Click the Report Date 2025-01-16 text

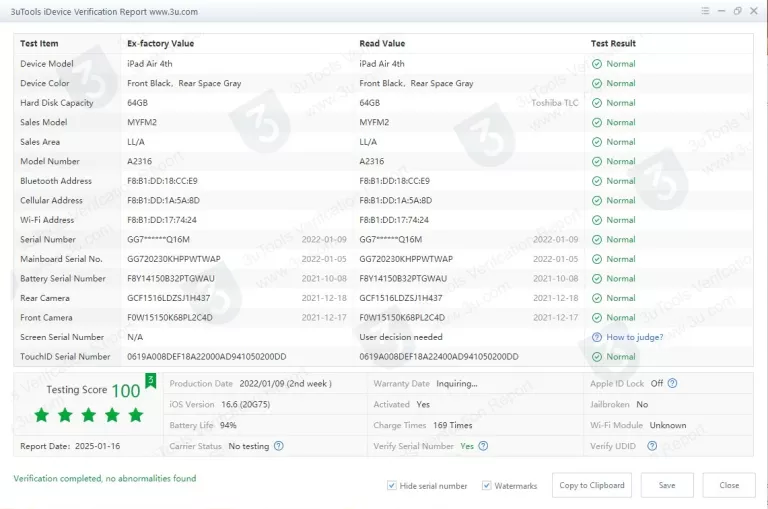[x=70, y=446]
